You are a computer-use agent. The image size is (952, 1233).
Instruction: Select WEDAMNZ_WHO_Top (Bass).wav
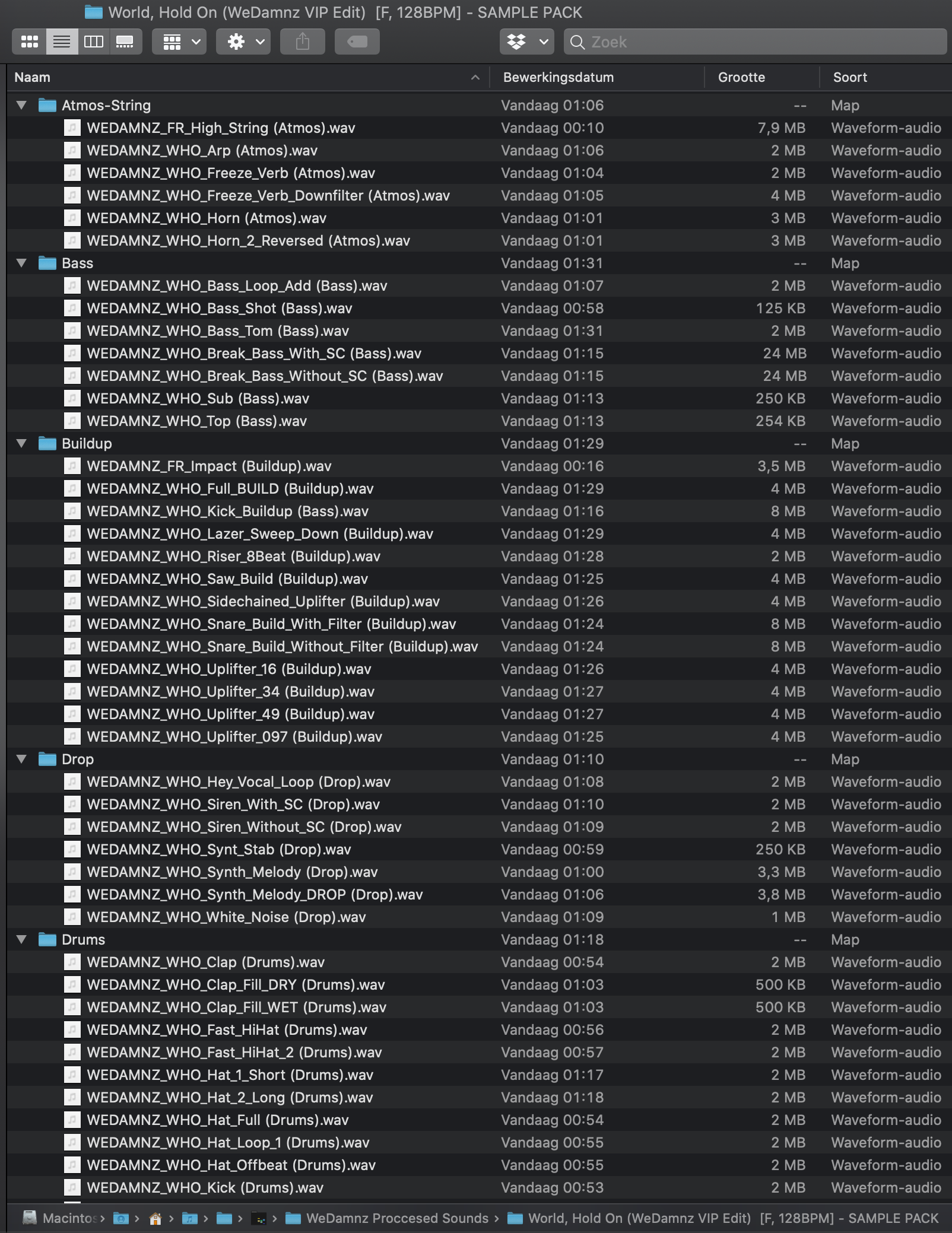pyautogui.click(x=197, y=421)
